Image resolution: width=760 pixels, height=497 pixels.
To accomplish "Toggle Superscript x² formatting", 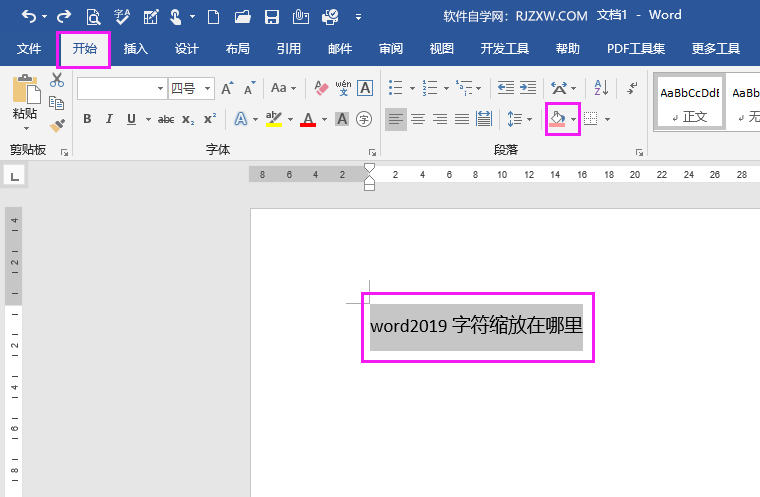I will point(210,119).
